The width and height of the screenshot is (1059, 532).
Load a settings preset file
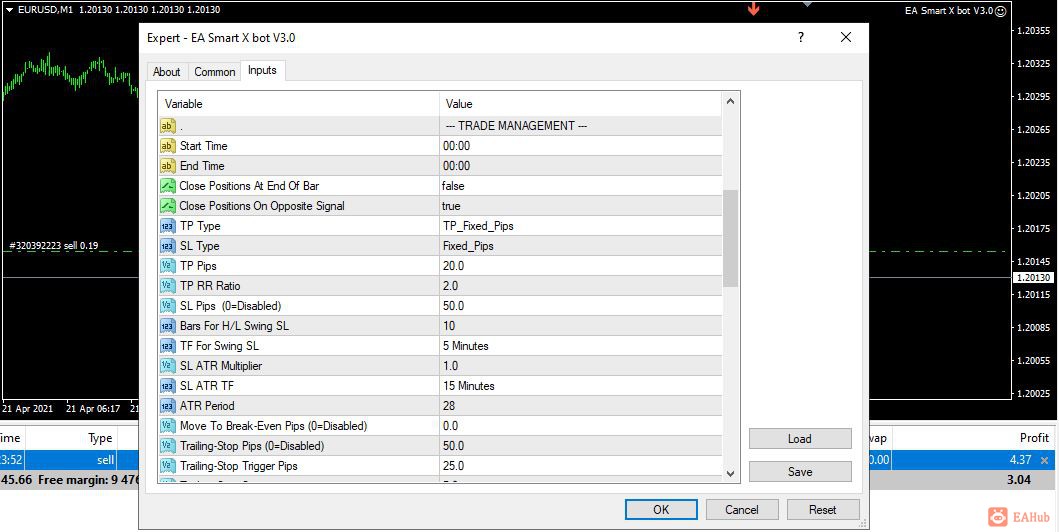click(x=800, y=439)
